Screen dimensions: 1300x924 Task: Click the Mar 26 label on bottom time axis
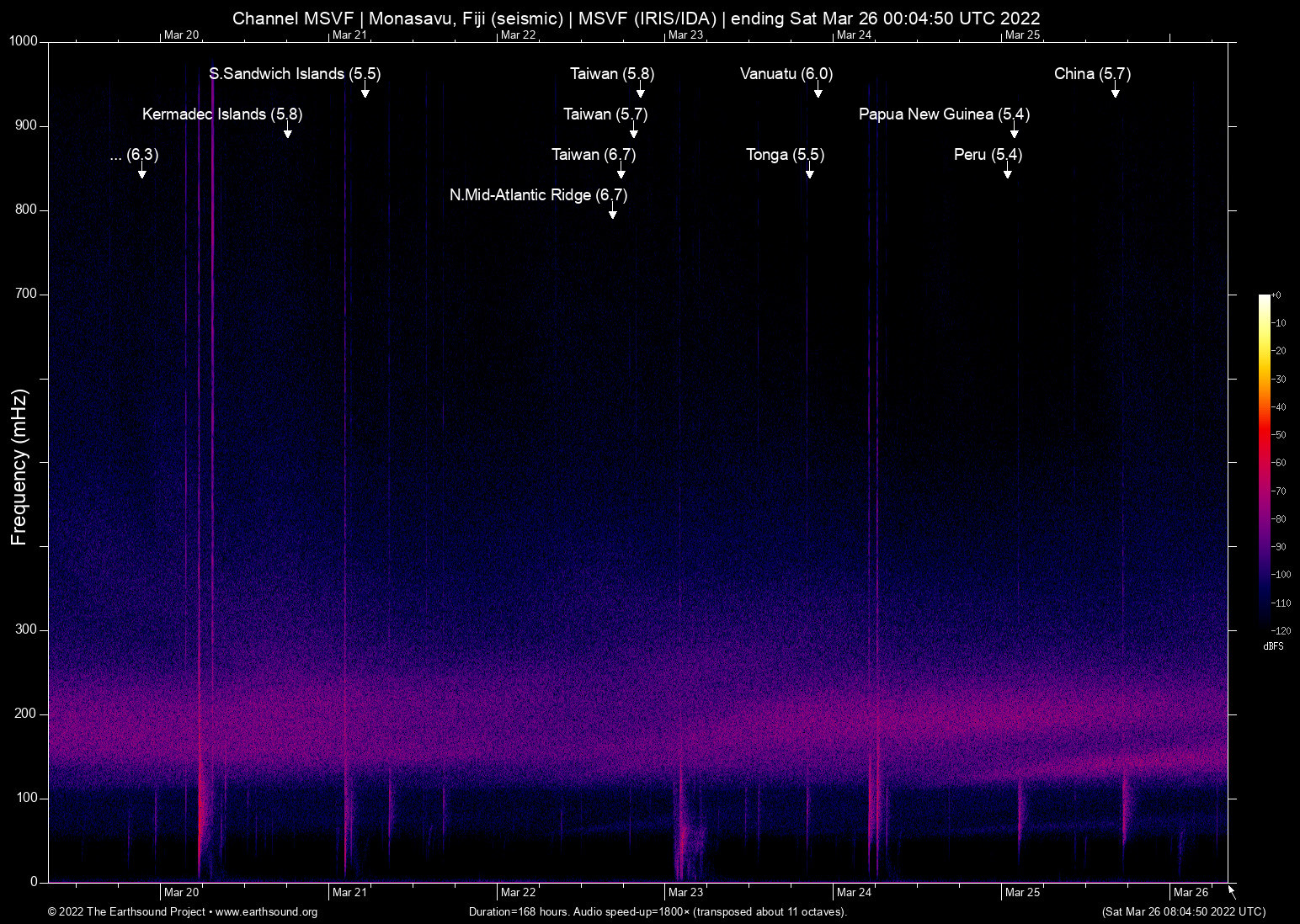coord(1191,893)
